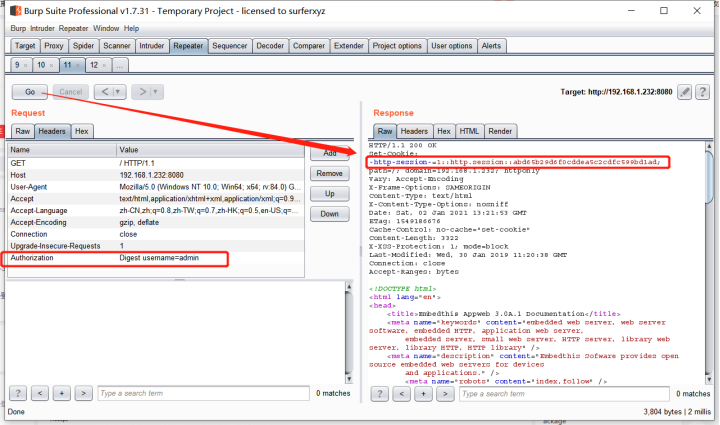This screenshot has height=425, width=720.
Task: Open Repeater help question mark icon
Action: click(x=702, y=92)
